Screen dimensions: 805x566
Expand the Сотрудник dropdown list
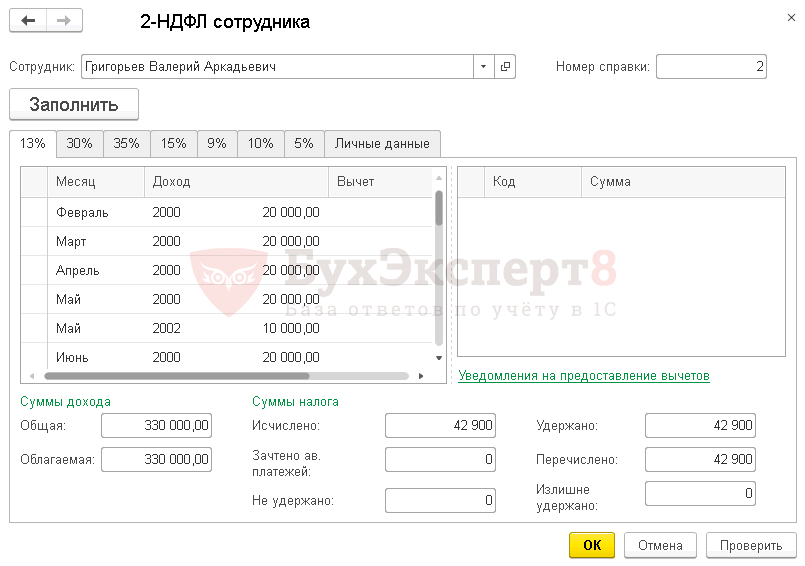click(x=484, y=67)
